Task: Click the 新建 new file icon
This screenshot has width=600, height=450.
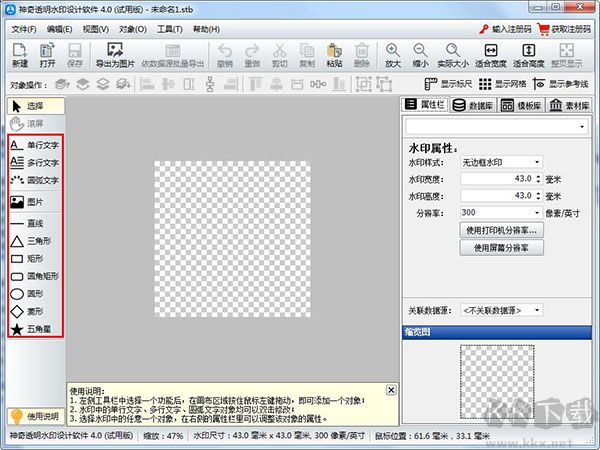Action: (x=20, y=54)
